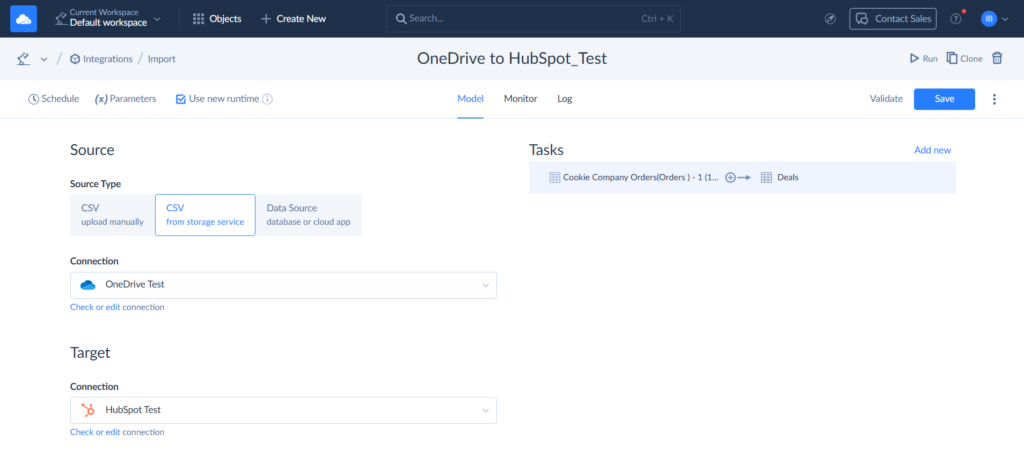Open the Objects grid menu
This screenshot has height=450, width=1024.
pyautogui.click(x=217, y=19)
